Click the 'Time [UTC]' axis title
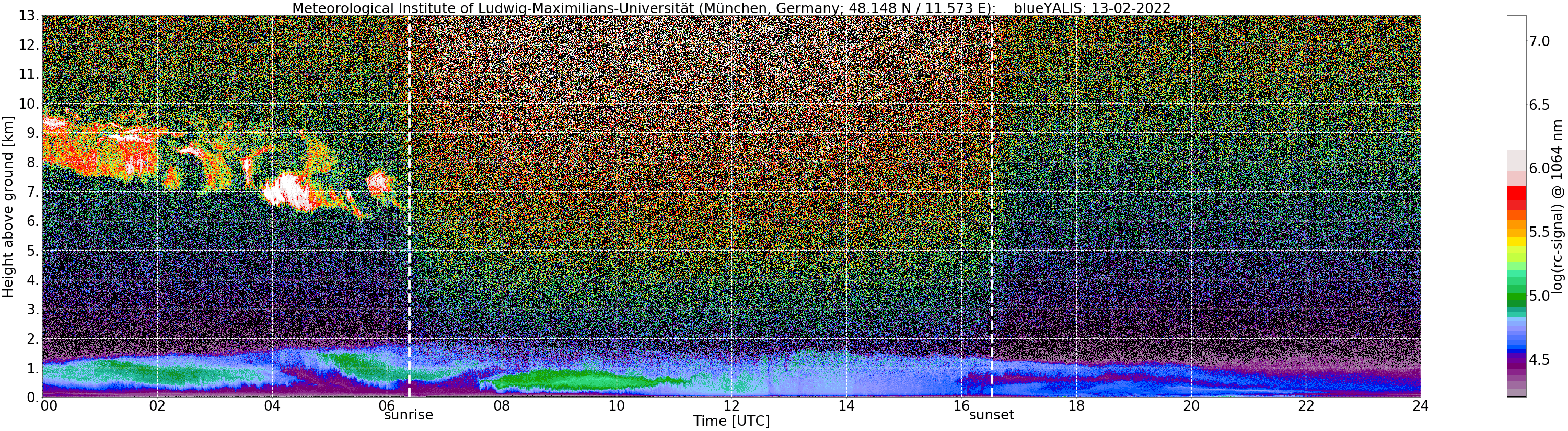Viewport: 1568px width, 431px height. (x=731, y=421)
